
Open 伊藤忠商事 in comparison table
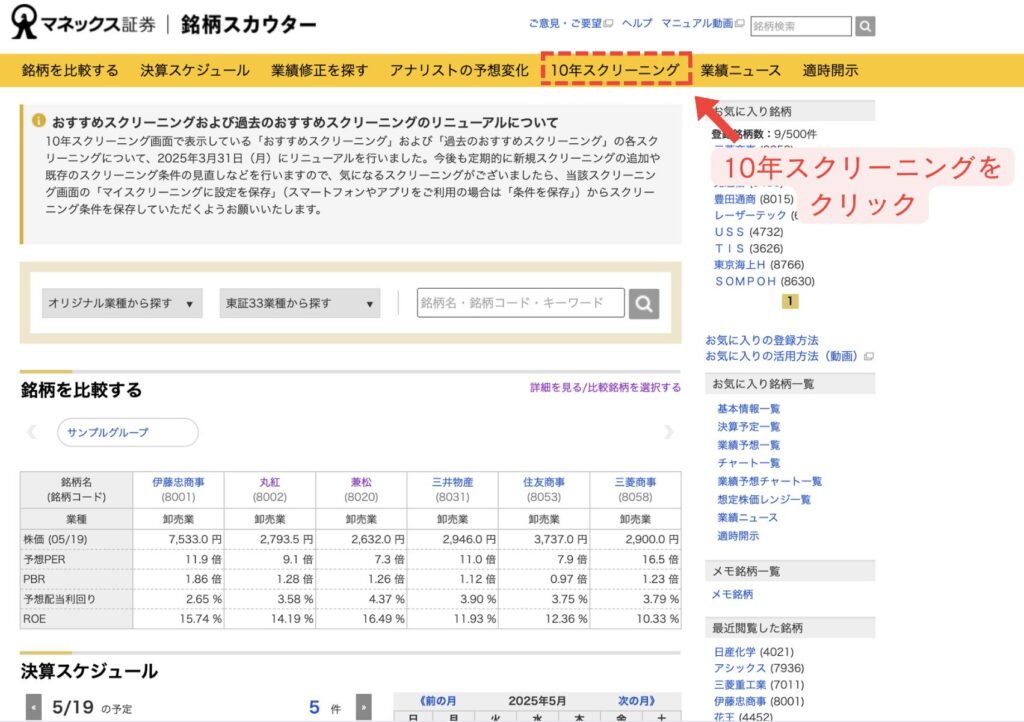click(178, 482)
